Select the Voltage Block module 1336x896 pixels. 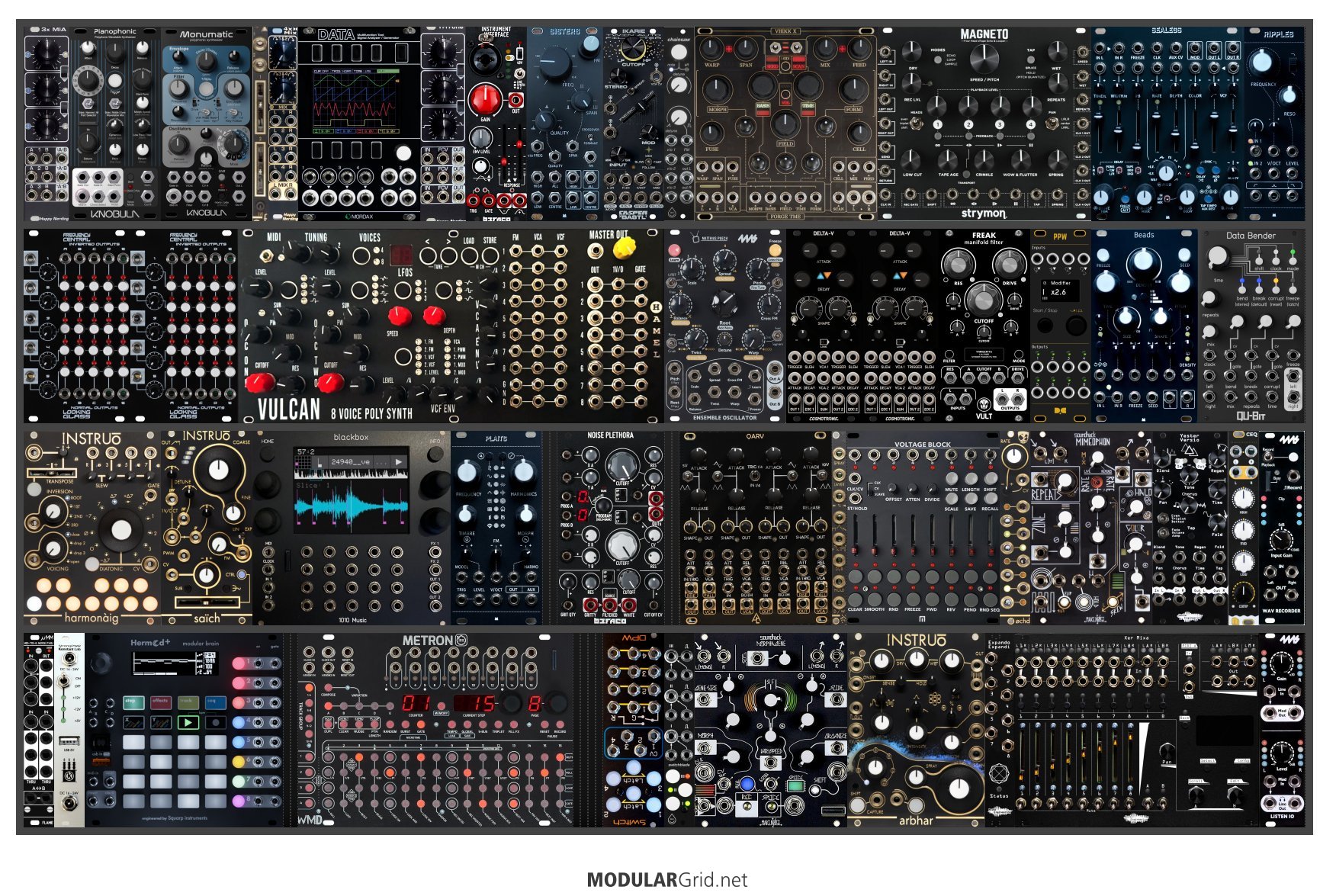(923, 528)
